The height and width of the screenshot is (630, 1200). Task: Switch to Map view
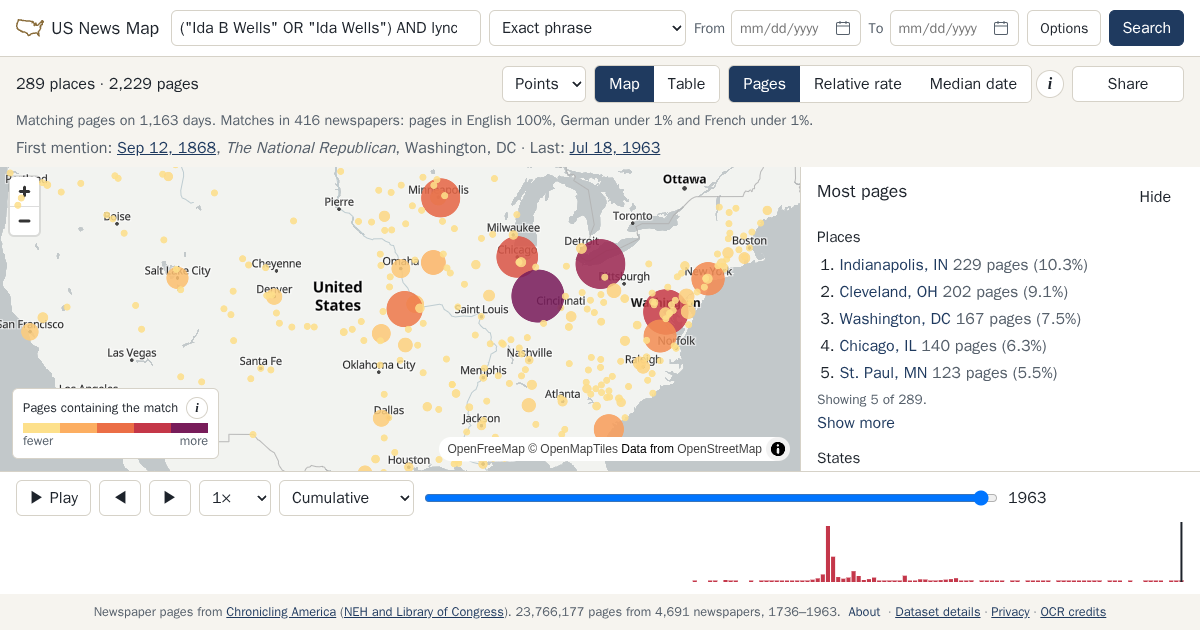(x=624, y=84)
